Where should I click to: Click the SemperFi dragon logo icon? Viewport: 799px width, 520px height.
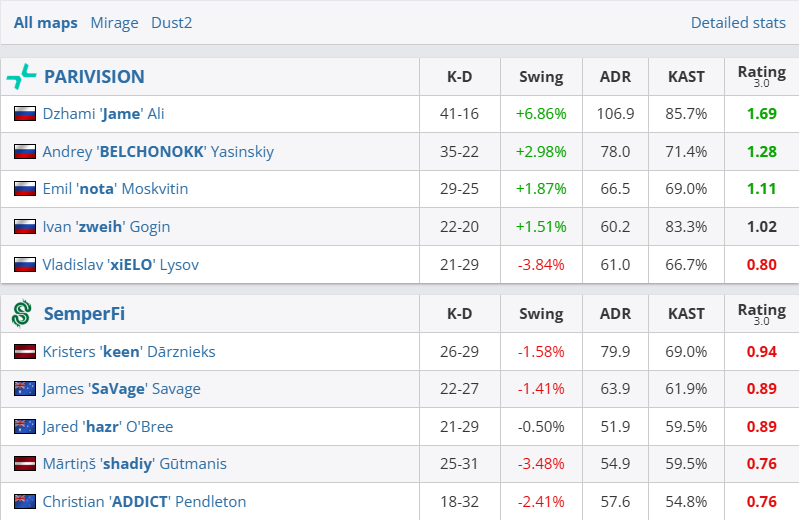(21, 314)
